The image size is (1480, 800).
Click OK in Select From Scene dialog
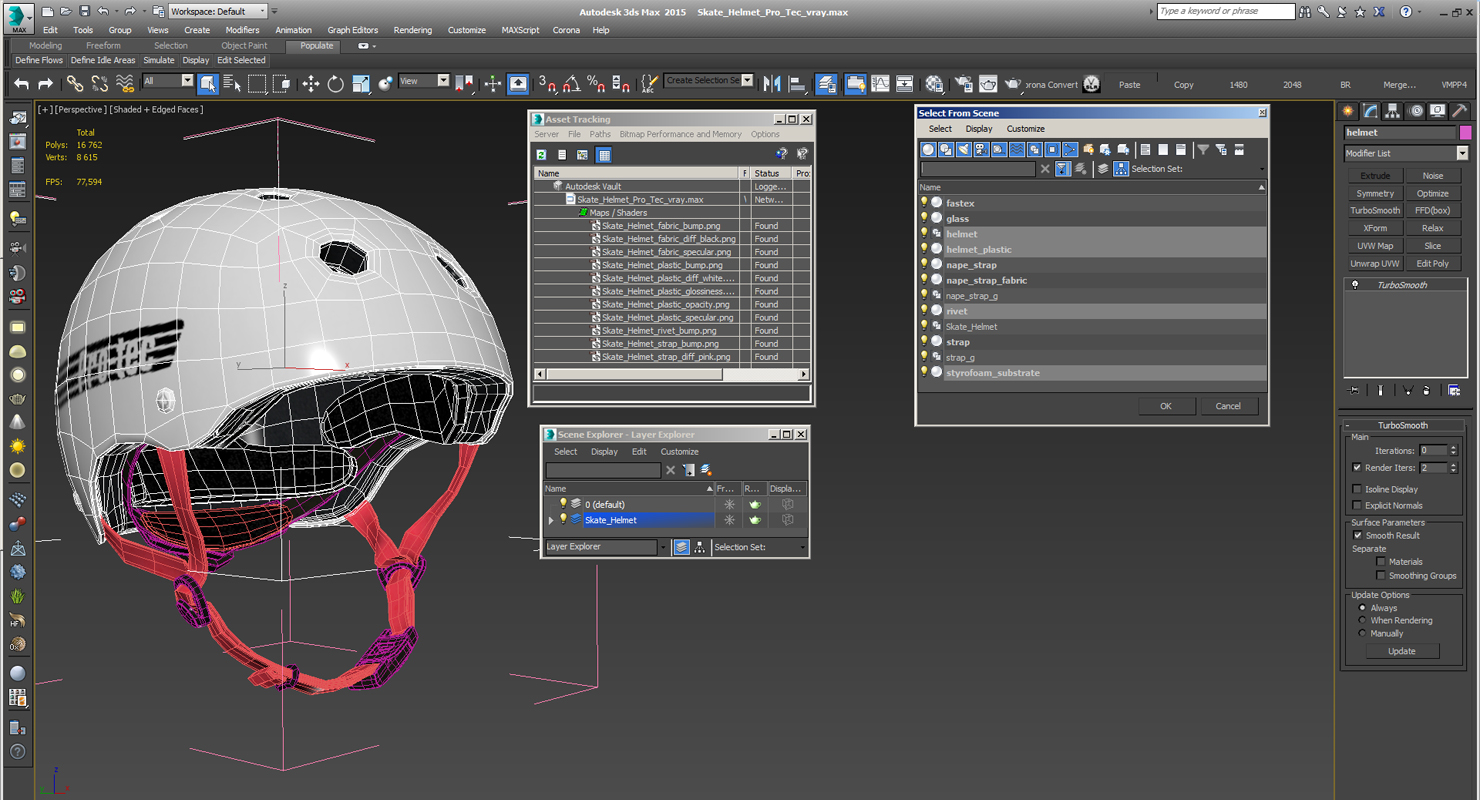point(1165,406)
